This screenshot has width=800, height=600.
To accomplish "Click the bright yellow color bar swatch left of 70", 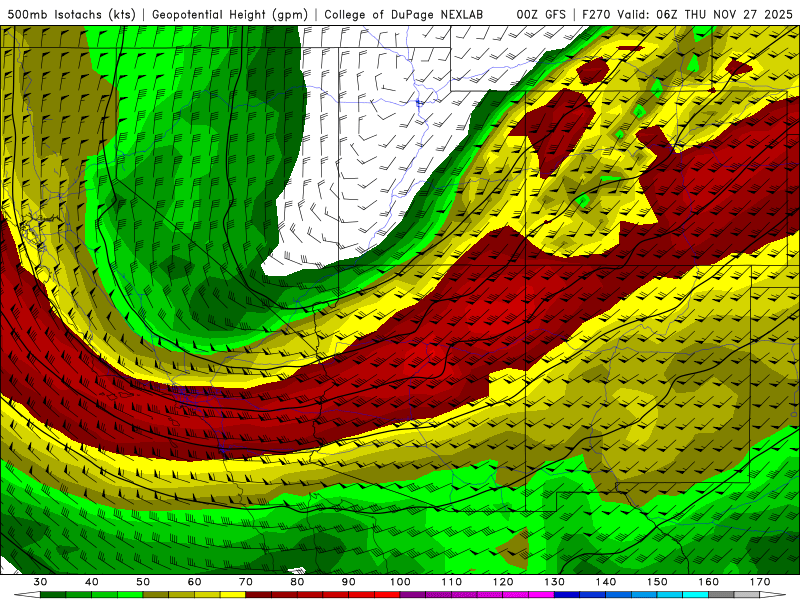I will [x=233, y=594].
